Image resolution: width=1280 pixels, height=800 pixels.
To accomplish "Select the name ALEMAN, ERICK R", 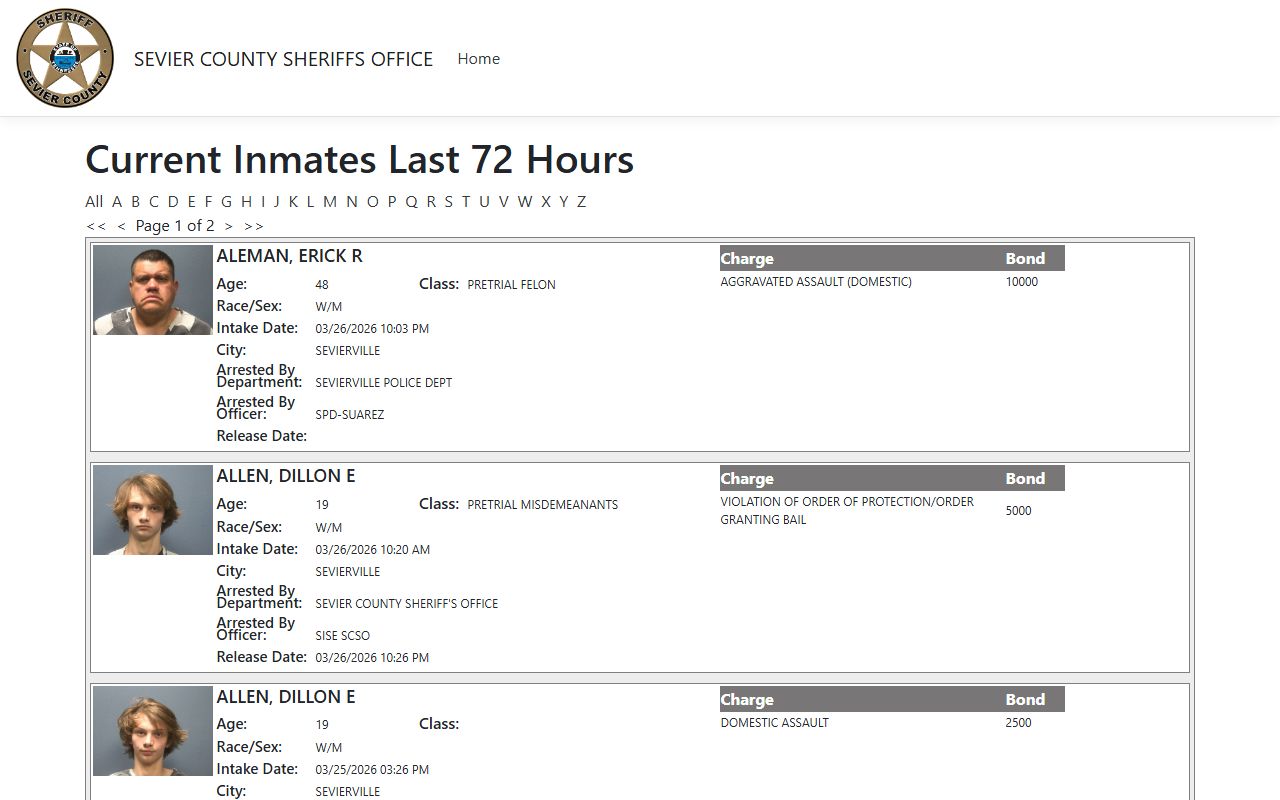I will point(289,256).
